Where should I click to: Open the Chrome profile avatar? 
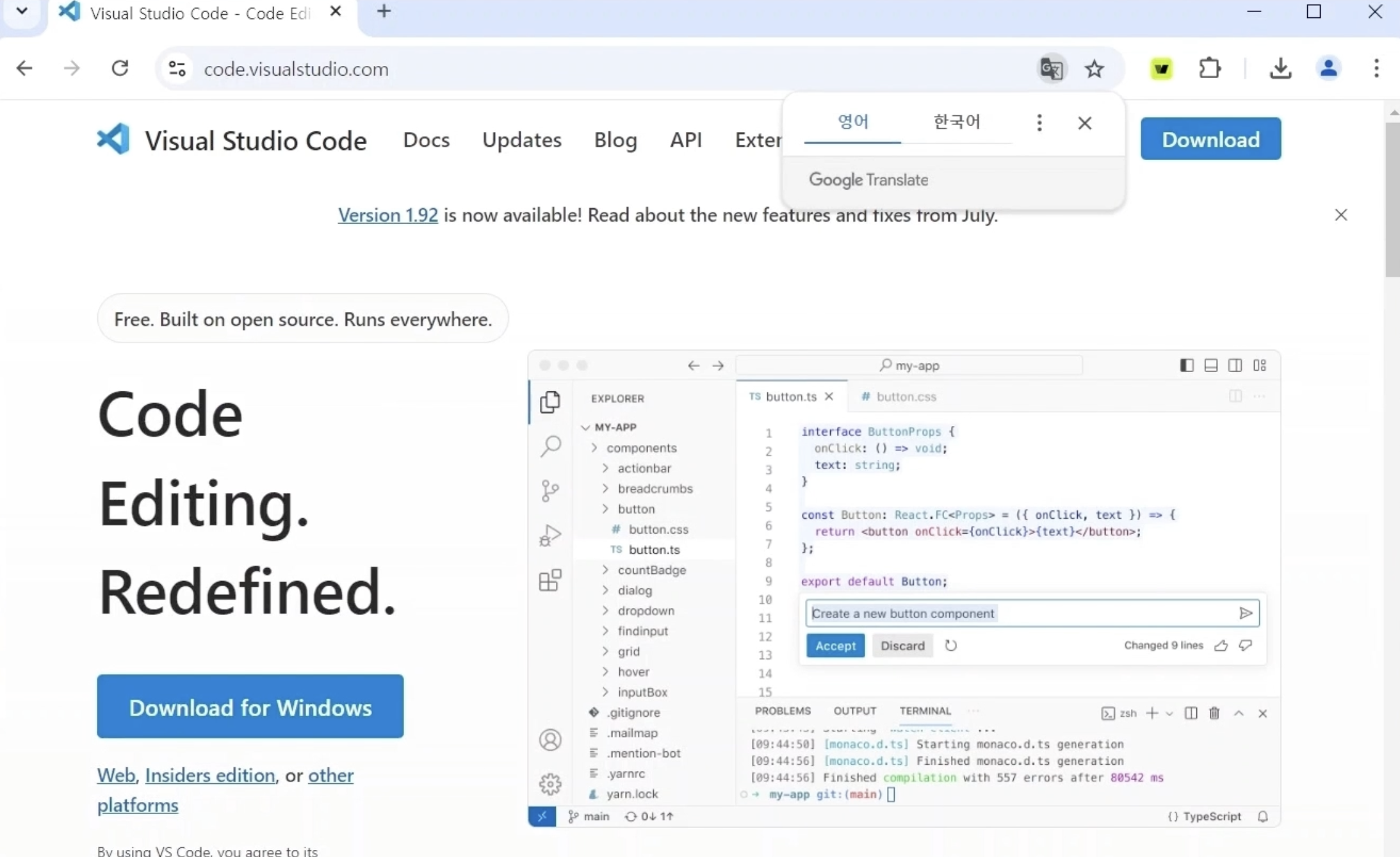1329,69
